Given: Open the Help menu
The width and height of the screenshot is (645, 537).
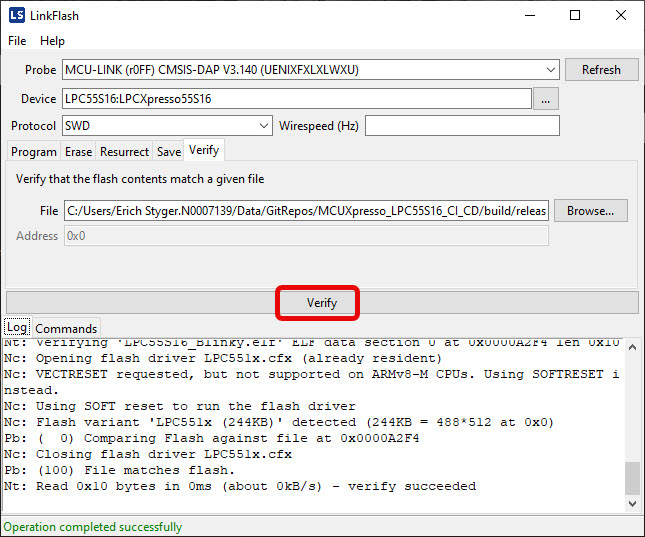Looking at the screenshot, I should tap(52, 41).
